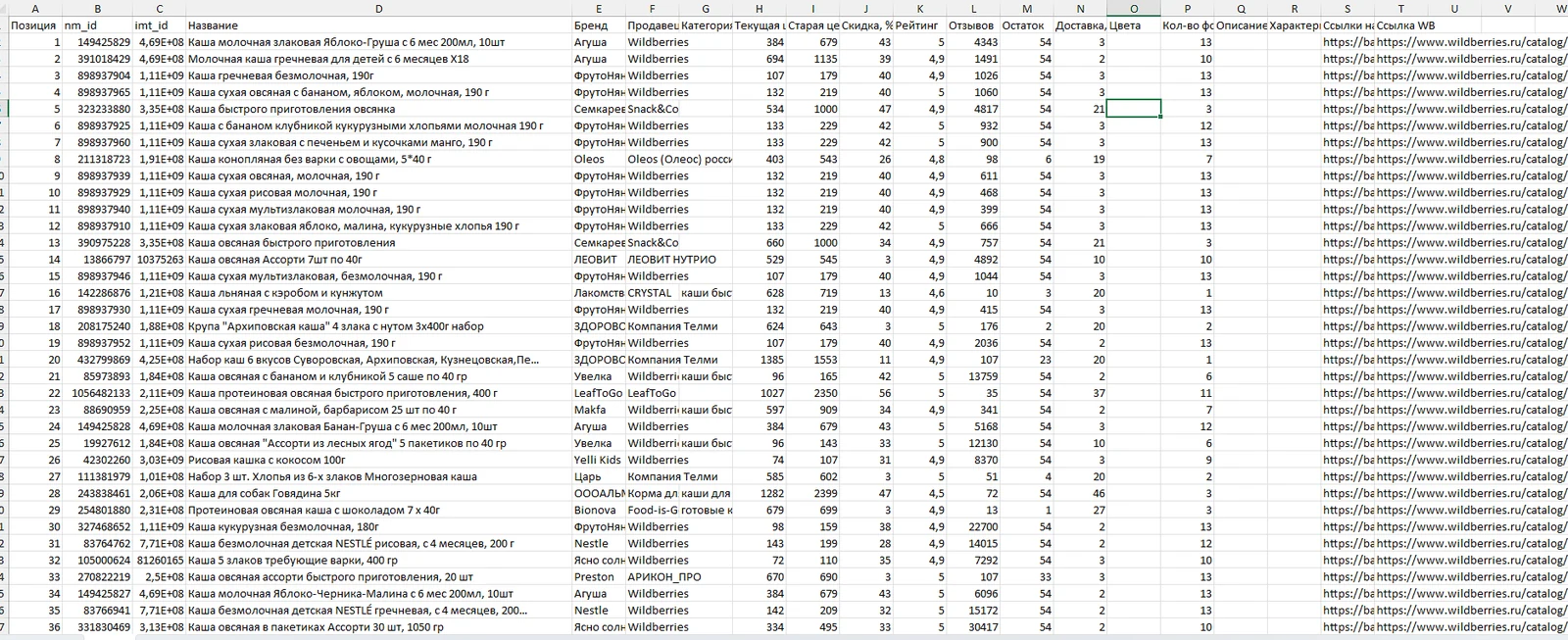Select delivery cell 37
The height and width of the screenshot is (640, 1568).
tap(1081, 393)
